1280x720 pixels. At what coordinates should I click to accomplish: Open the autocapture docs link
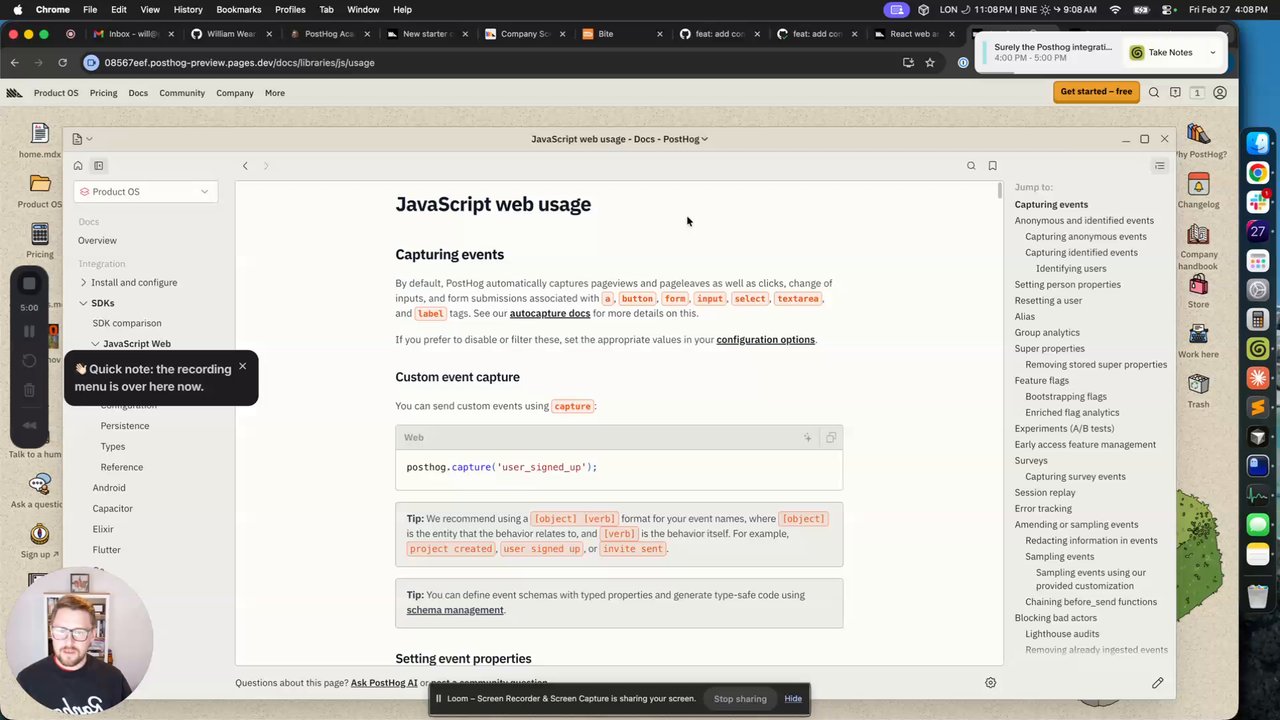[x=550, y=313]
